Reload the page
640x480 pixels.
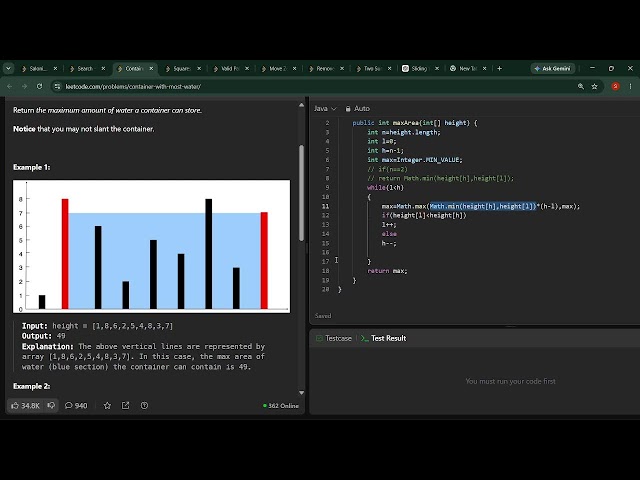pyautogui.click(x=40, y=87)
